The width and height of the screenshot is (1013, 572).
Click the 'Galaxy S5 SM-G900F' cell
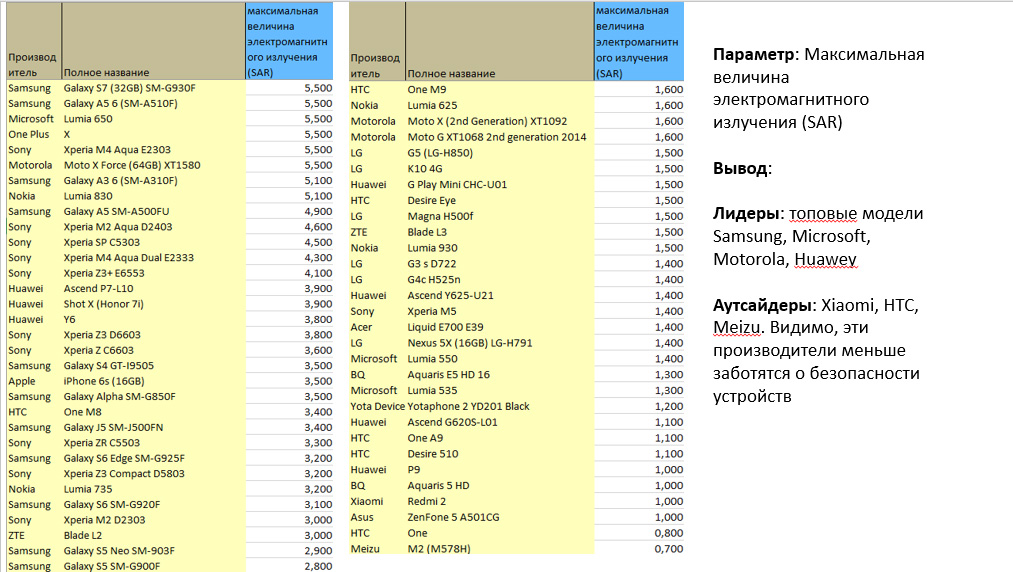[x=154, y=566]
